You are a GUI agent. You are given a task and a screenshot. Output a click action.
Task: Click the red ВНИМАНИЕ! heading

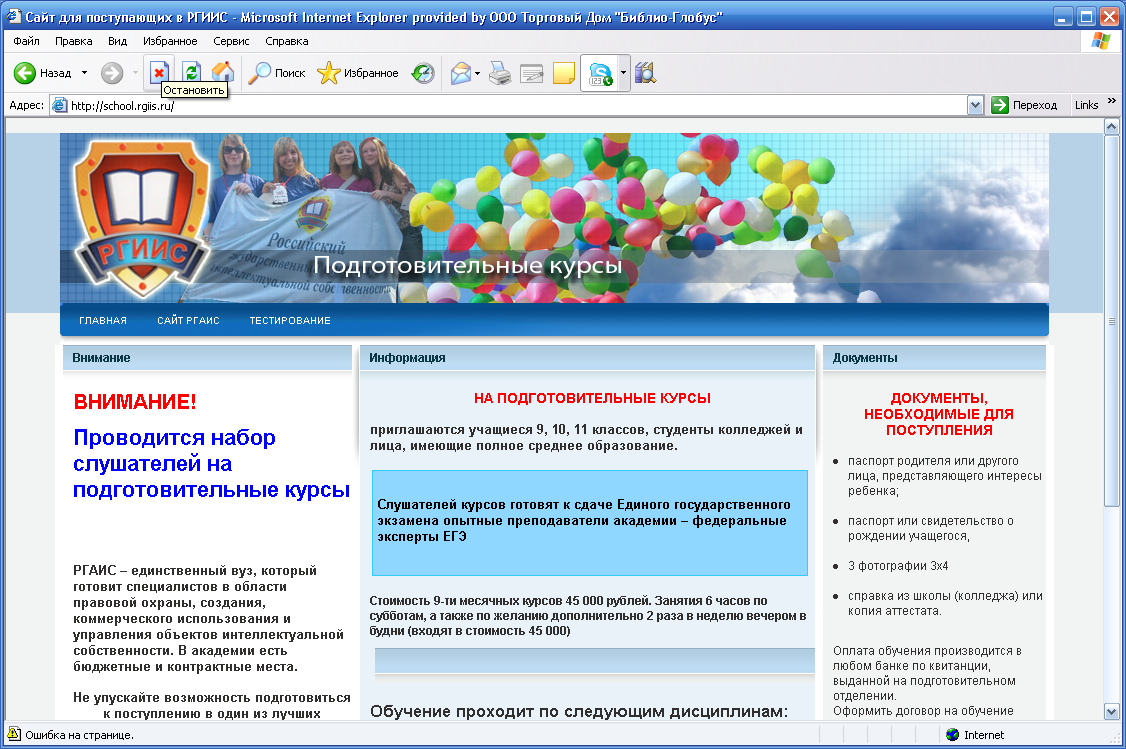point(135,401)
